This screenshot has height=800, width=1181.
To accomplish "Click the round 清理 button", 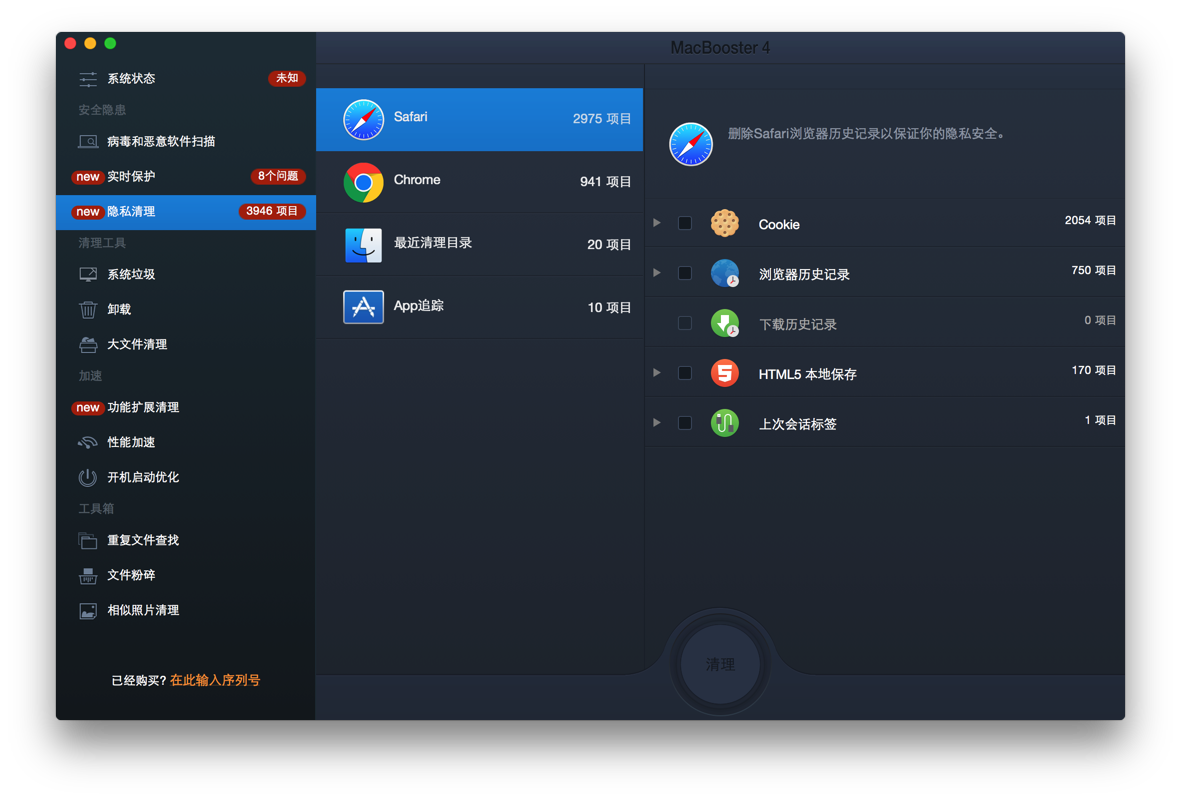I will coord(720,664).
